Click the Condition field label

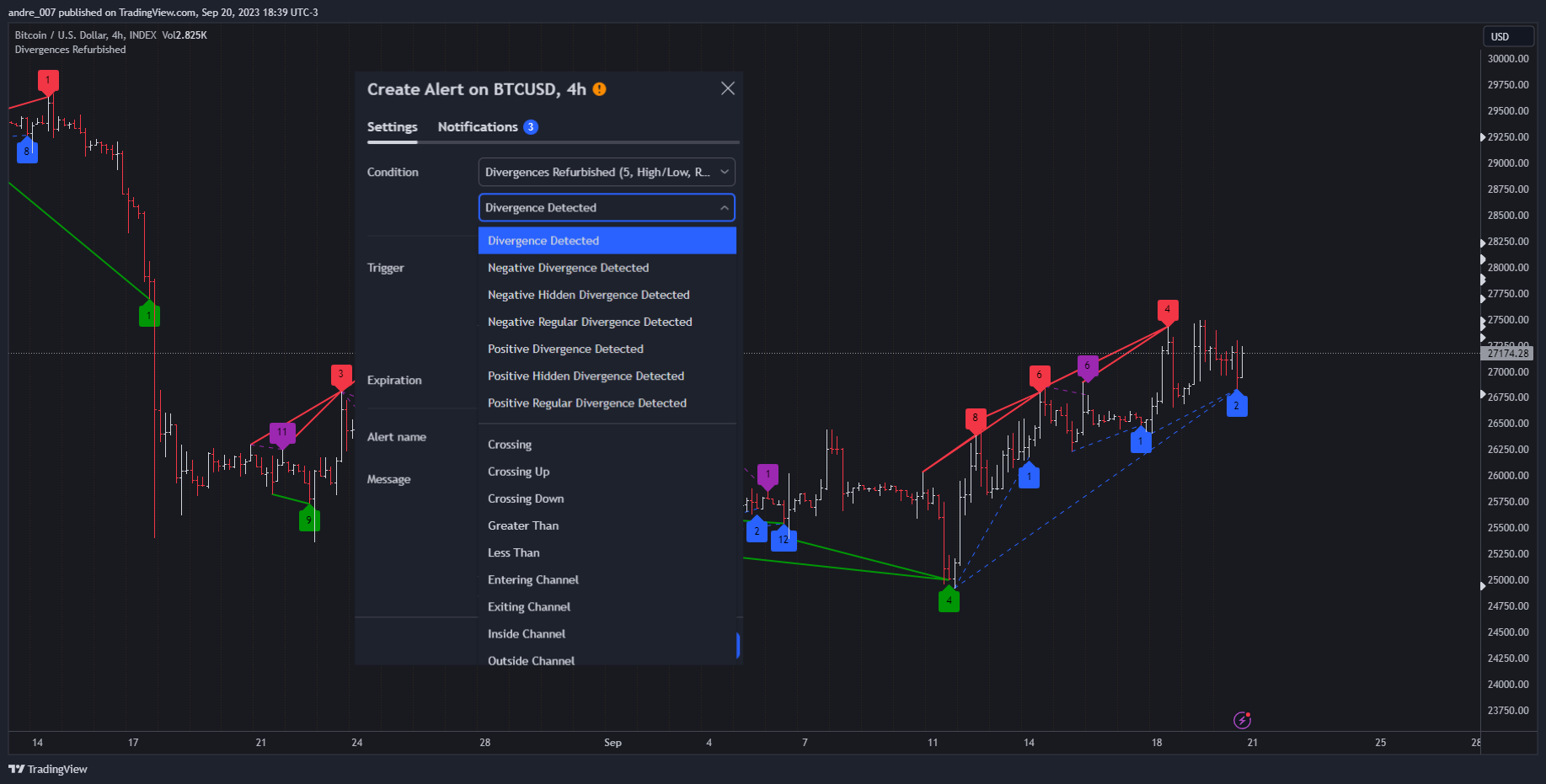(x=393, y=172)
